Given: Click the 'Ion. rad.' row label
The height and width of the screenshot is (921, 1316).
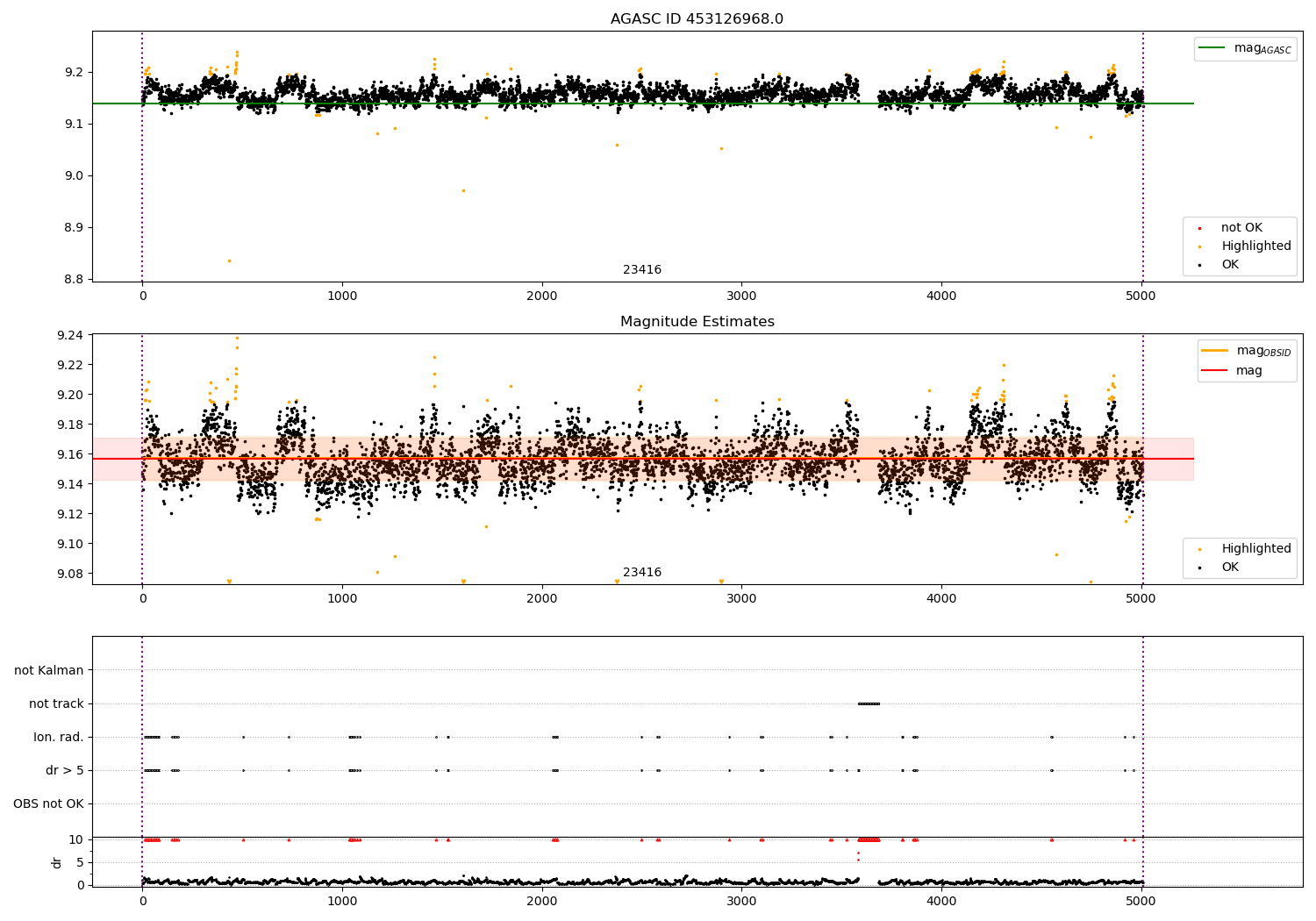Looking at the screenshot, I should [x=59, y=737].
